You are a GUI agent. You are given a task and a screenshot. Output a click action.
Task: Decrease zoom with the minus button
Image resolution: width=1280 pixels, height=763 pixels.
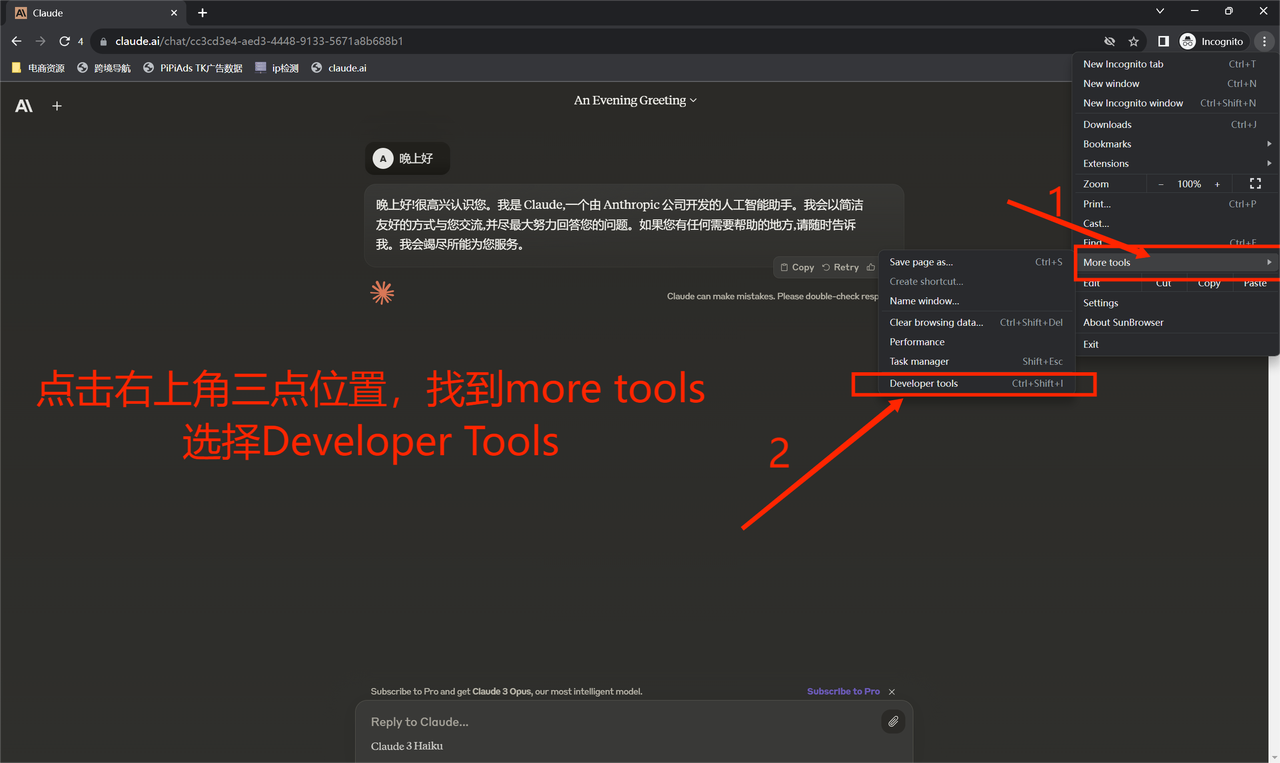coord(1161,184)
